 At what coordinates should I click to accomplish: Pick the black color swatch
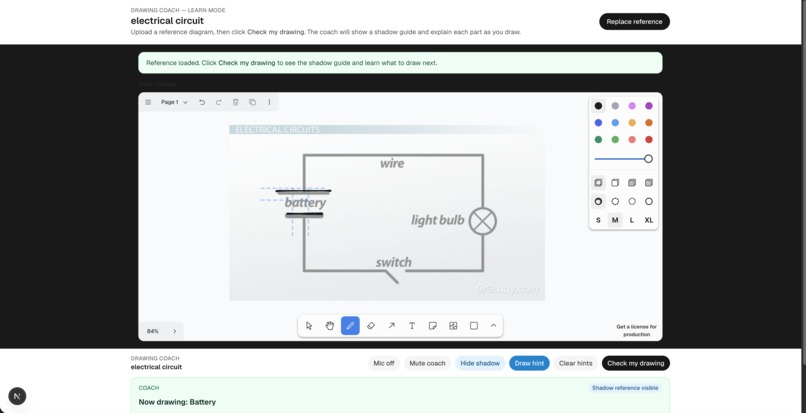(598, 106)
